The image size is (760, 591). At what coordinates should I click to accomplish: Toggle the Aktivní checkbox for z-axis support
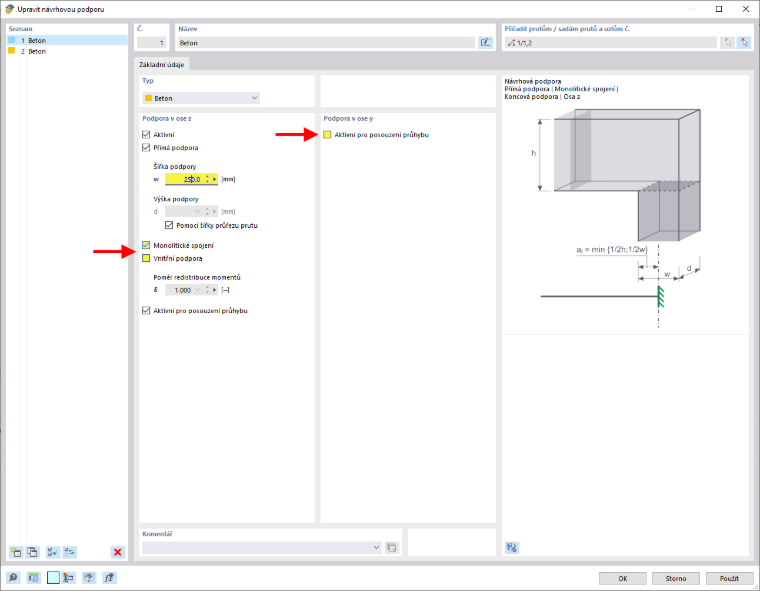(x=146, y=134)
